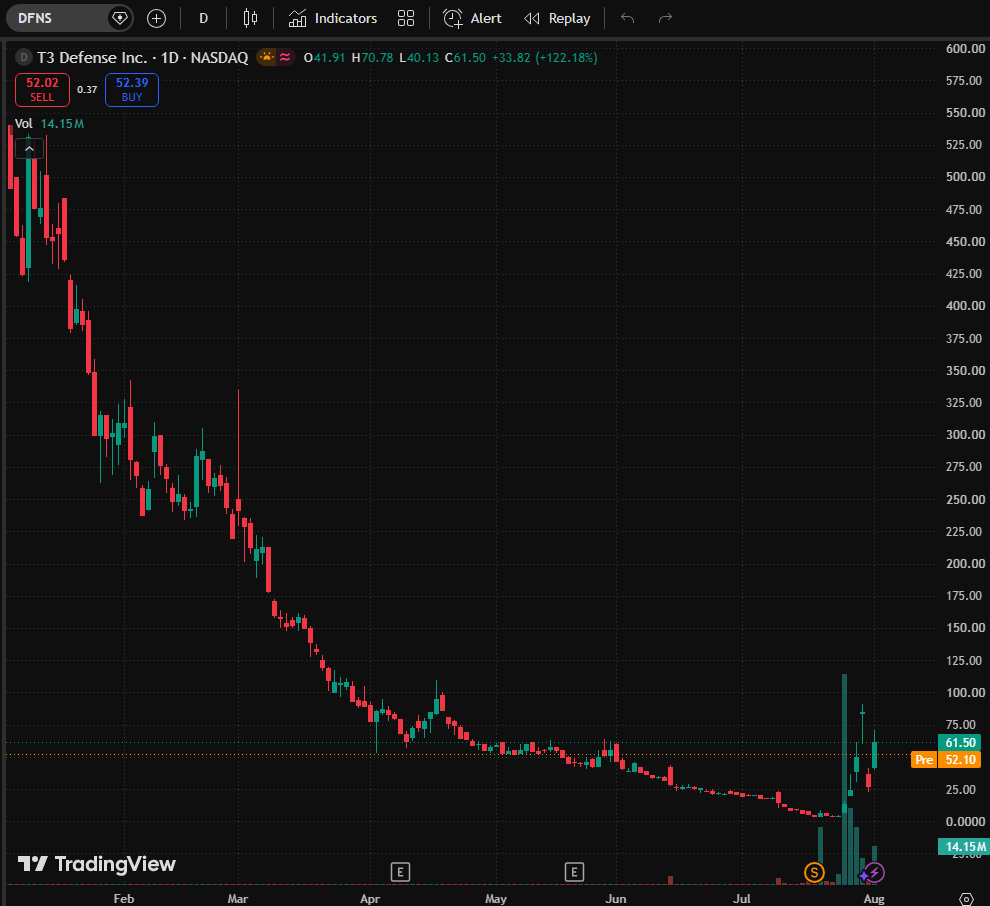Click the late May earnings E marker
The width and height of the screenshot is (990, 906).
point(574,873)
